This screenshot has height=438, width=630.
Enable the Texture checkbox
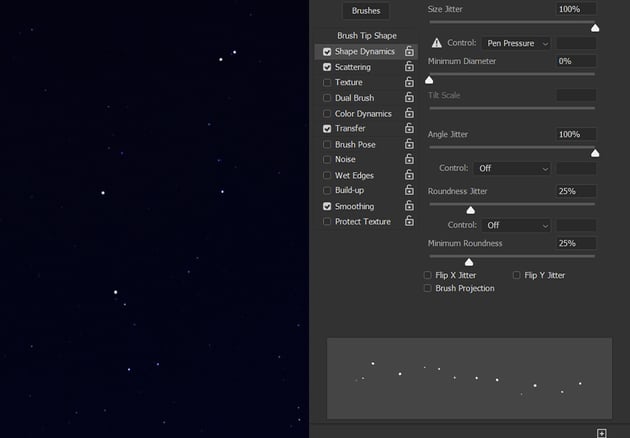[x=327, y=82]
